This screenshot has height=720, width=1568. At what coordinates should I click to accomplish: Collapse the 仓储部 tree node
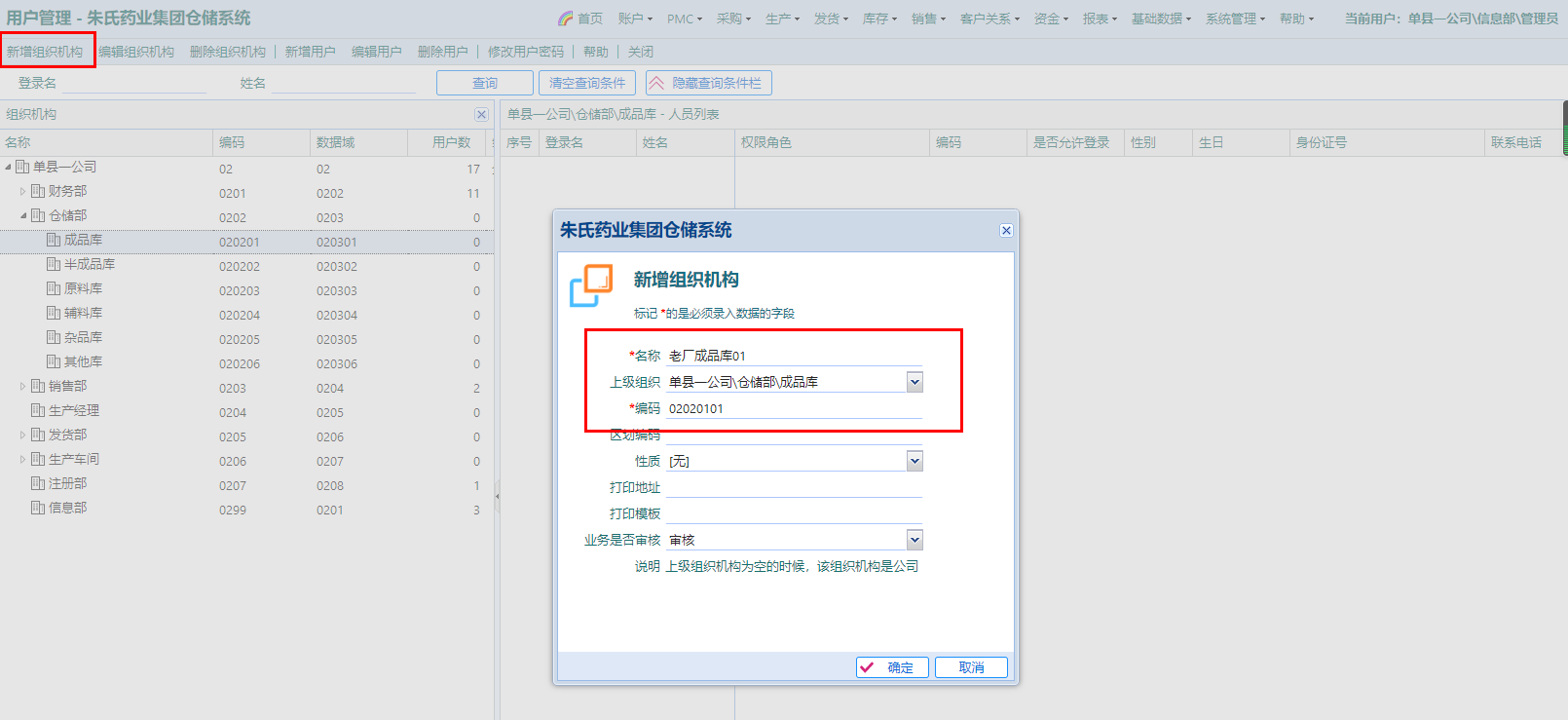[x=22, y=215]
